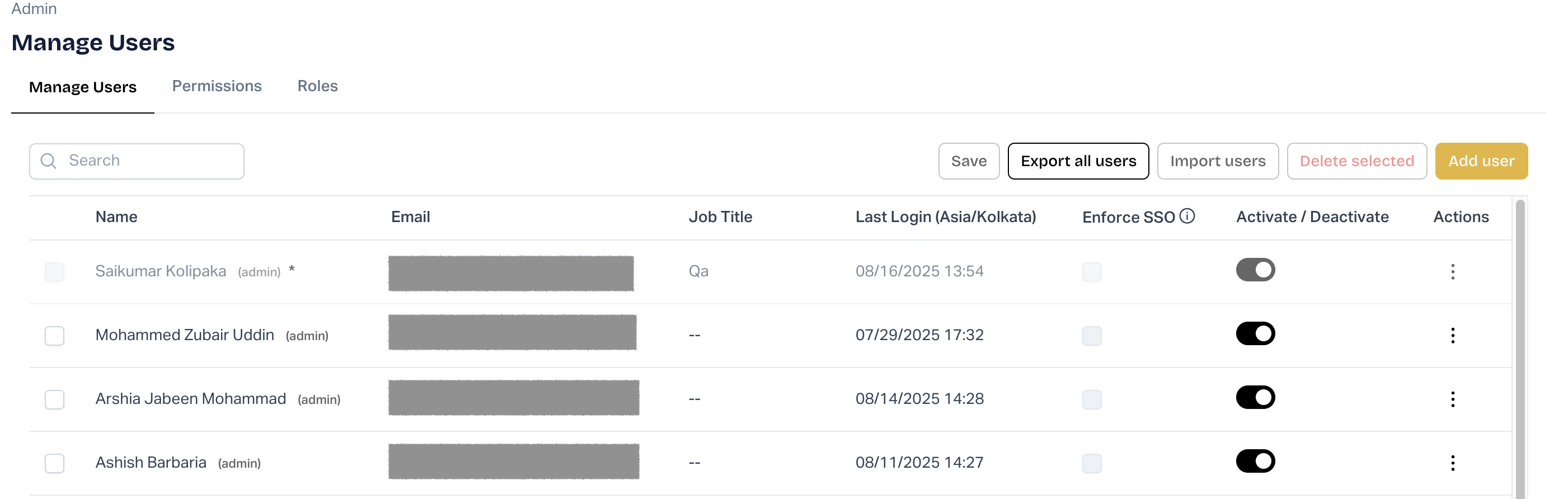Switch to the Permissions tab

[217, 86]
